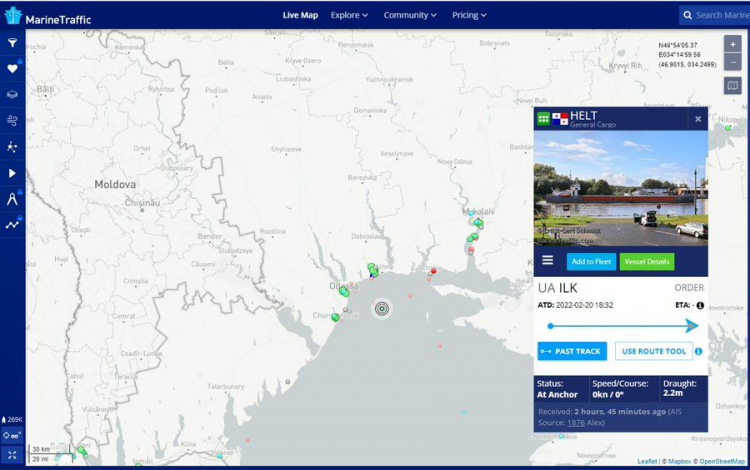
Task: Show weather wind layer icon
Action: point(12,120)
